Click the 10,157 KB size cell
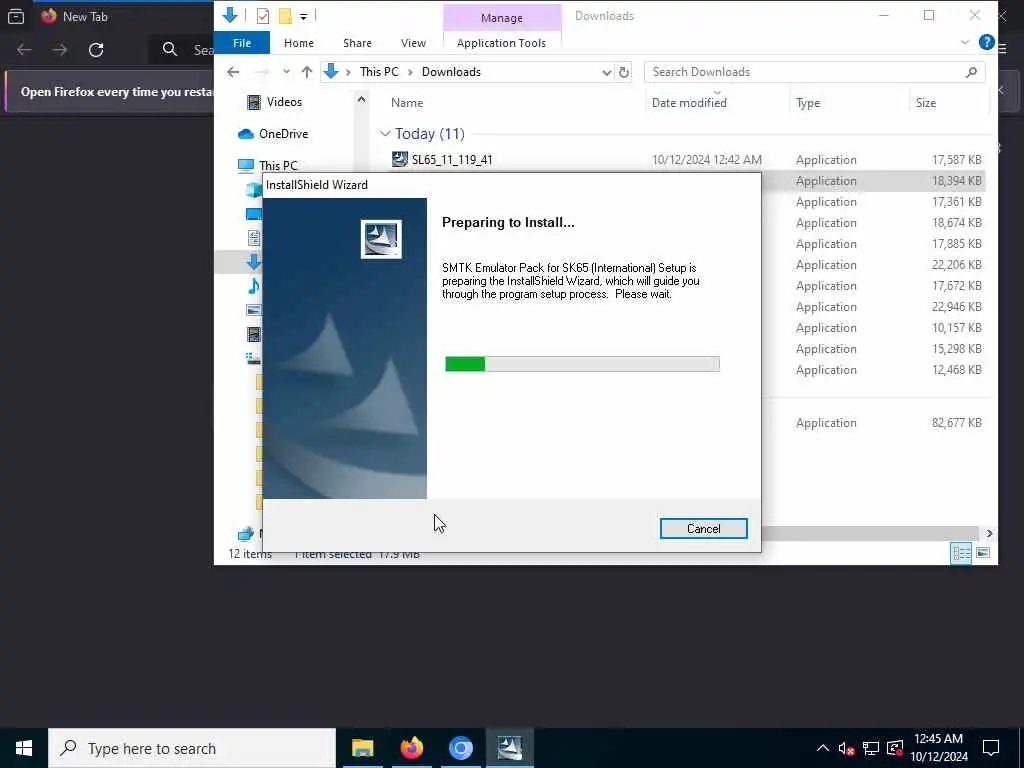This screenshot has width=1024, height=768. (957, 328)
